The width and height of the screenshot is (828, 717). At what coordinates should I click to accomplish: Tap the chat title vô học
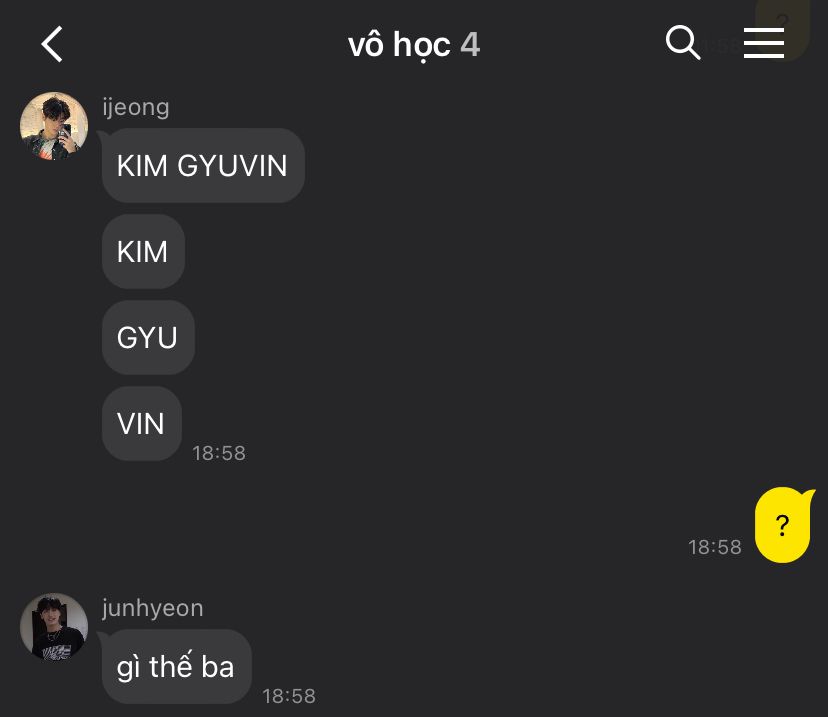pos(399,44)
